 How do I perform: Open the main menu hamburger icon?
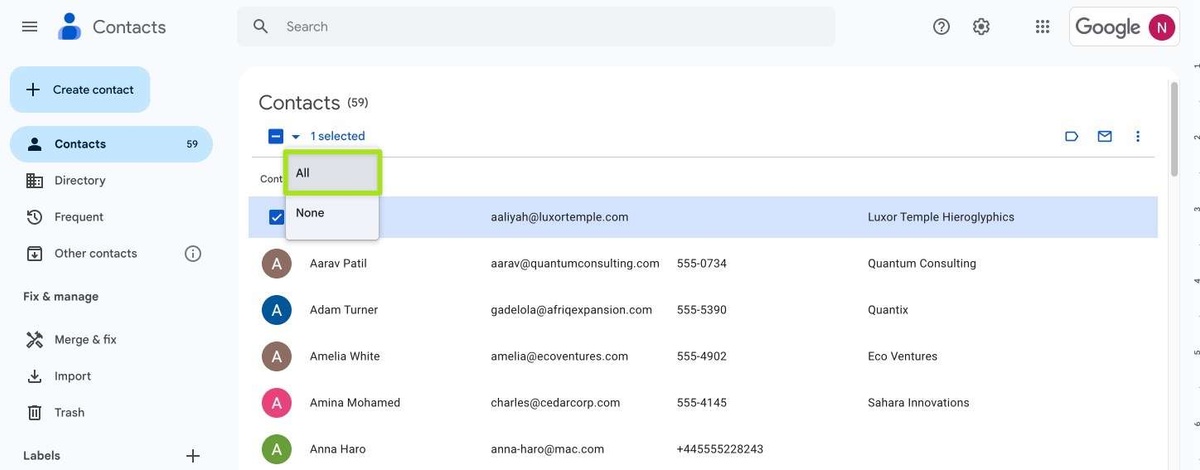[x=30, y=27]
